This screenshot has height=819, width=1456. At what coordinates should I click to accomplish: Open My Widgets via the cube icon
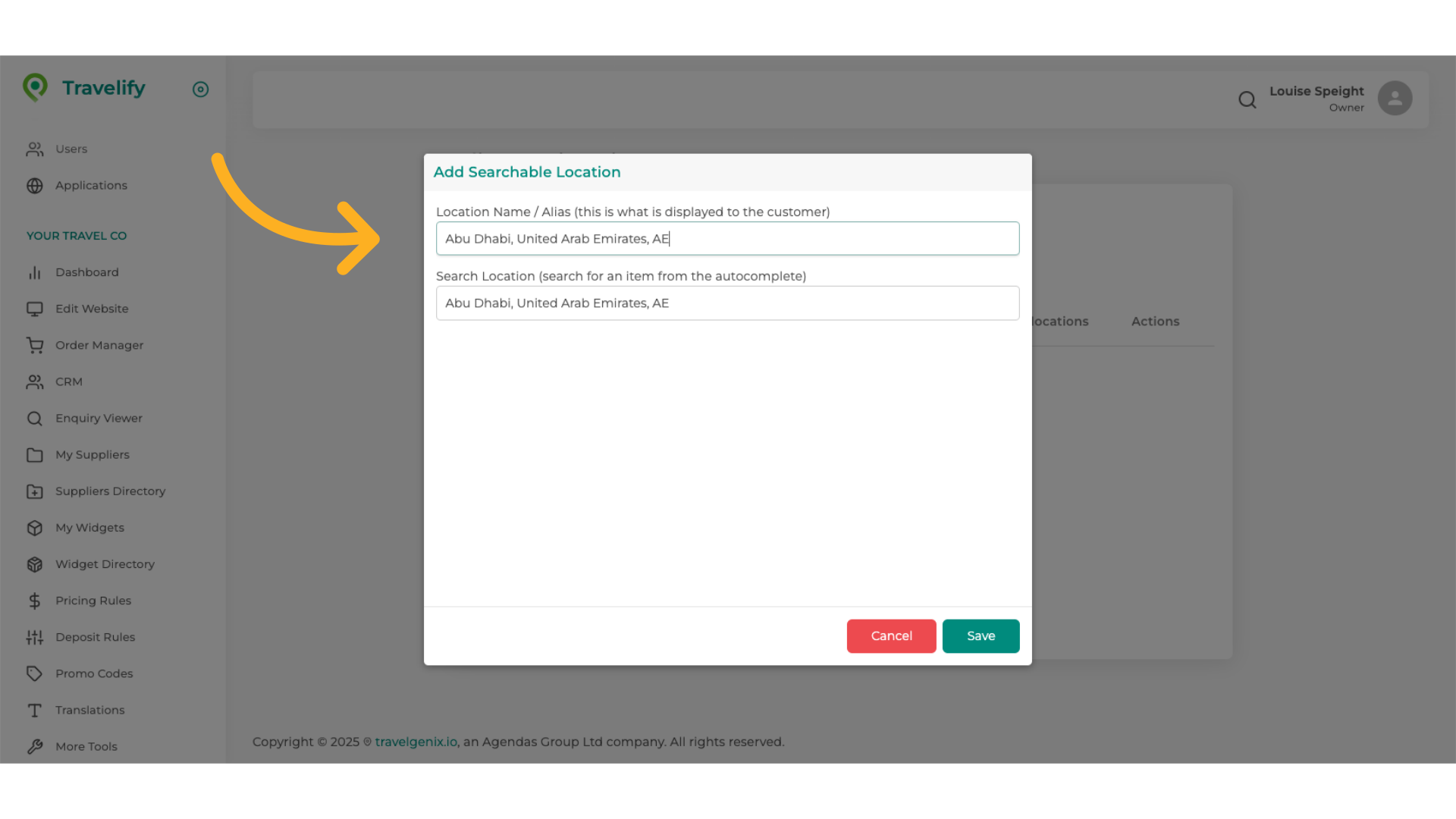[35, 528]
